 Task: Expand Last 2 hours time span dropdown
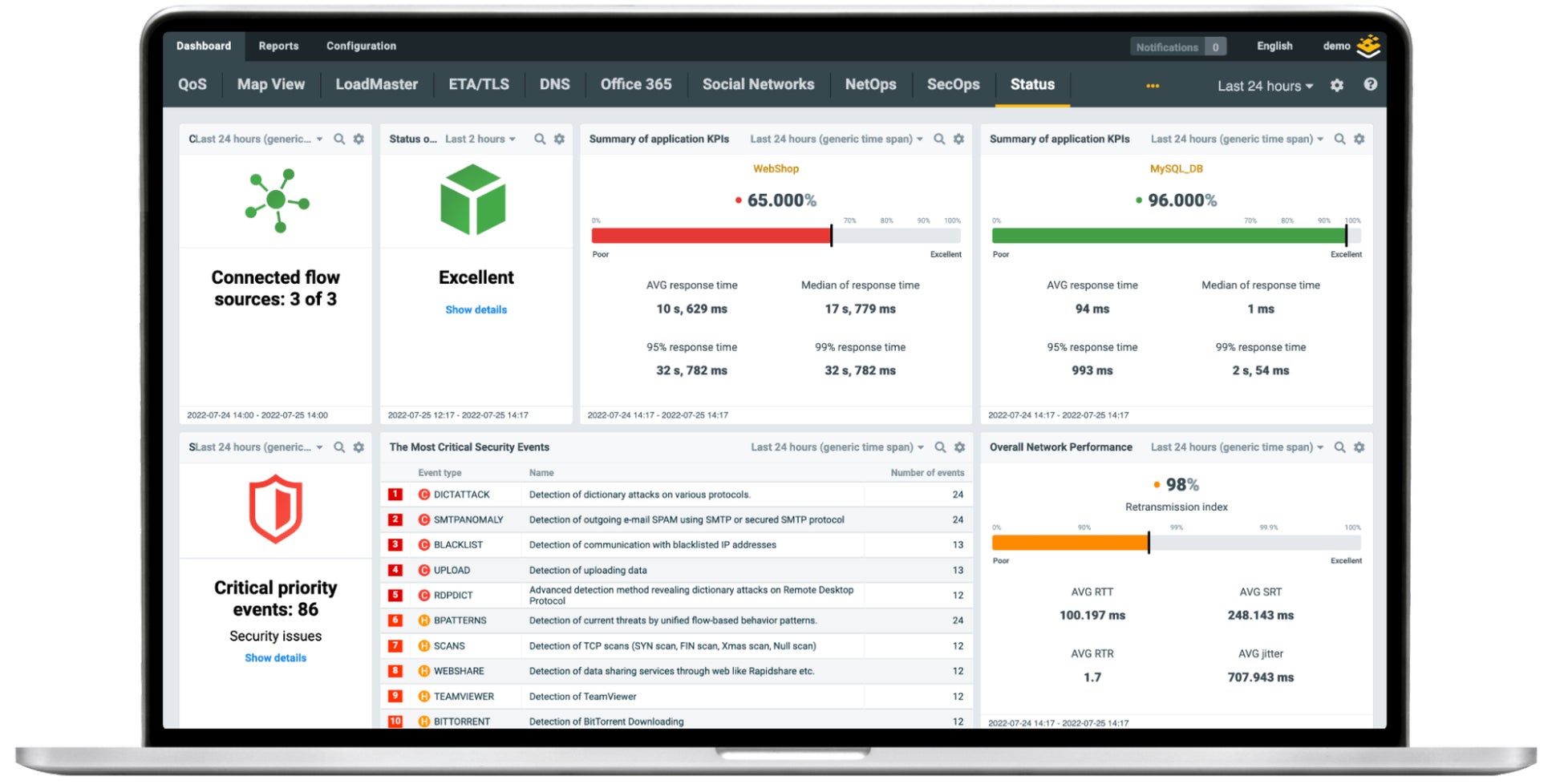(480, 139)
